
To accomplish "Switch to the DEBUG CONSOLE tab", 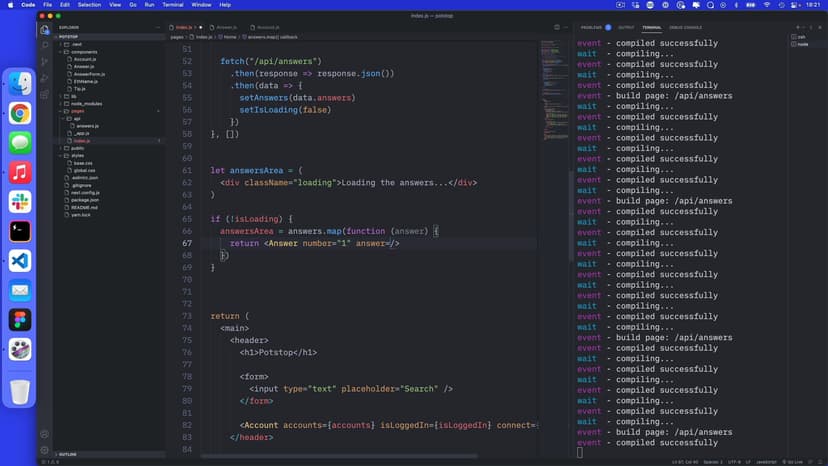I will tap(685, 27).
